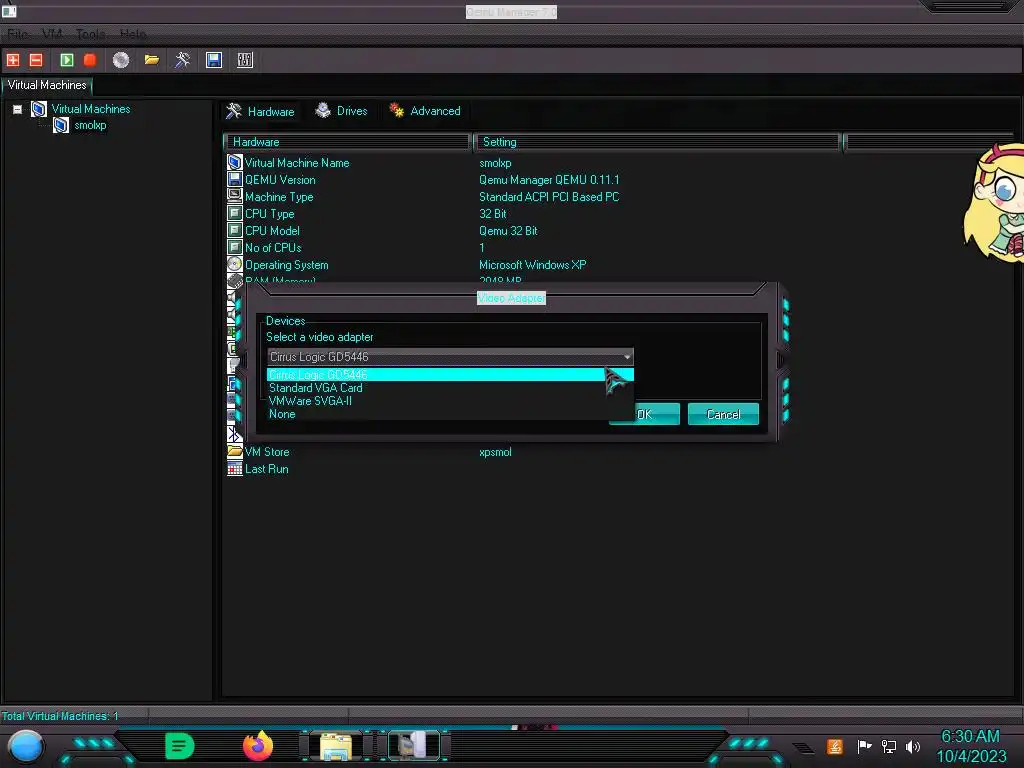The width and height of the screenshot is (1024, 768).
Task: Click the wrench tools toolbar icon
Action: (182, 60)
